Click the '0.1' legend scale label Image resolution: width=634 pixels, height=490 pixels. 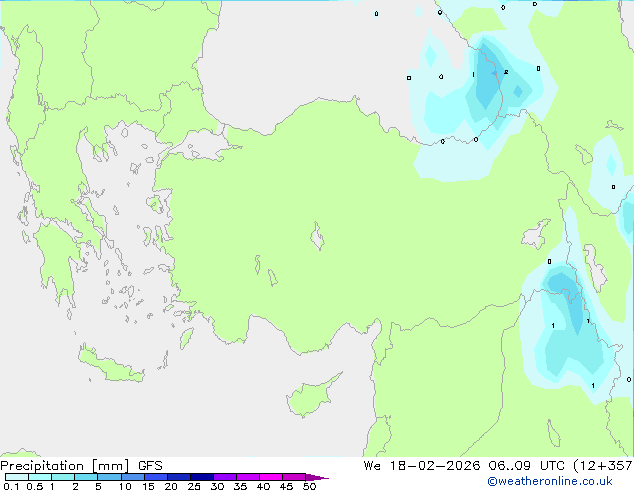pos(11,486)
